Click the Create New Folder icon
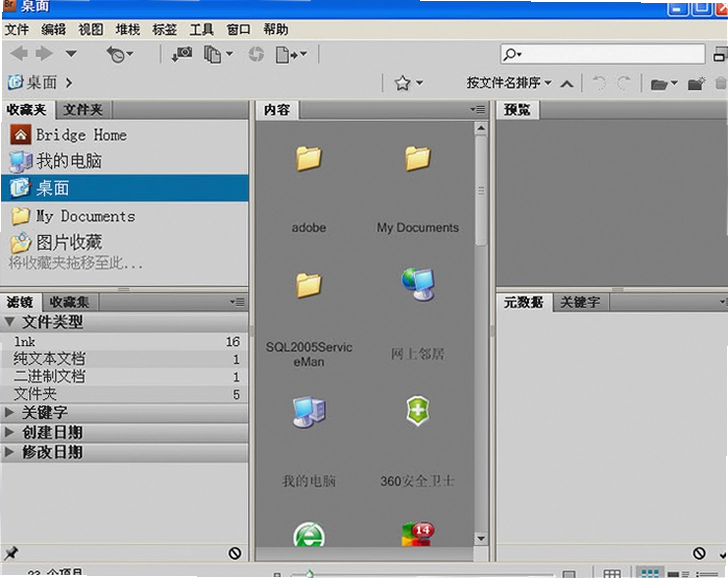 [696, 84]
